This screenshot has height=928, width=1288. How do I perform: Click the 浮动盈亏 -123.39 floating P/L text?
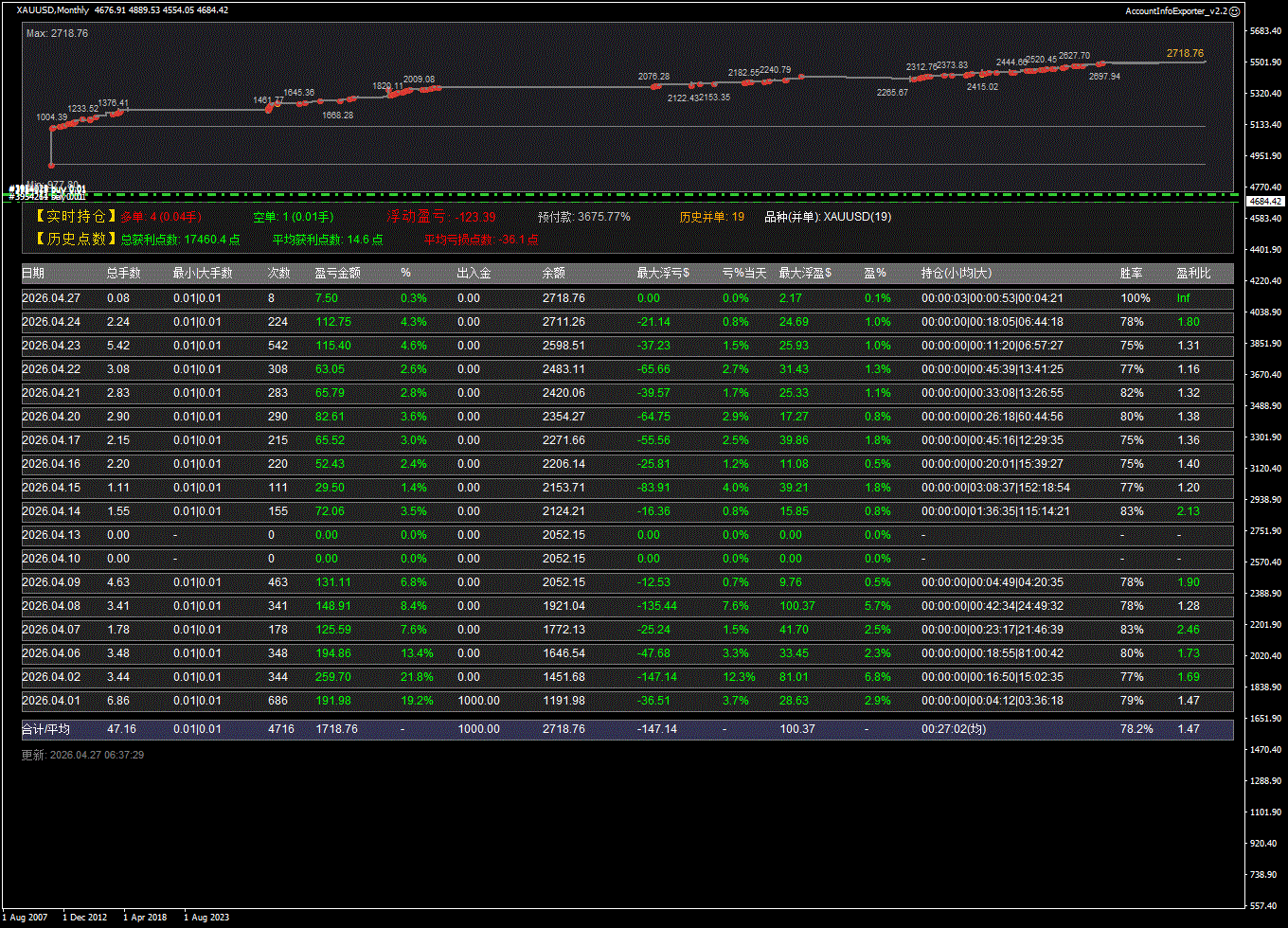pos(440,217)
